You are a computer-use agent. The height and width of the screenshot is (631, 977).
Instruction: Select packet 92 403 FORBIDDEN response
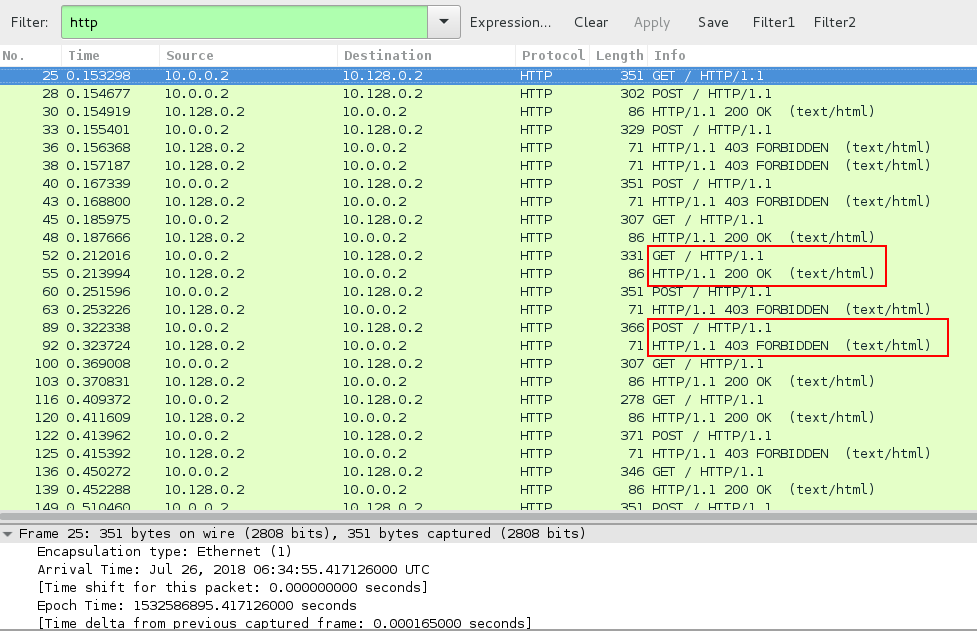(x=488, y=346)
